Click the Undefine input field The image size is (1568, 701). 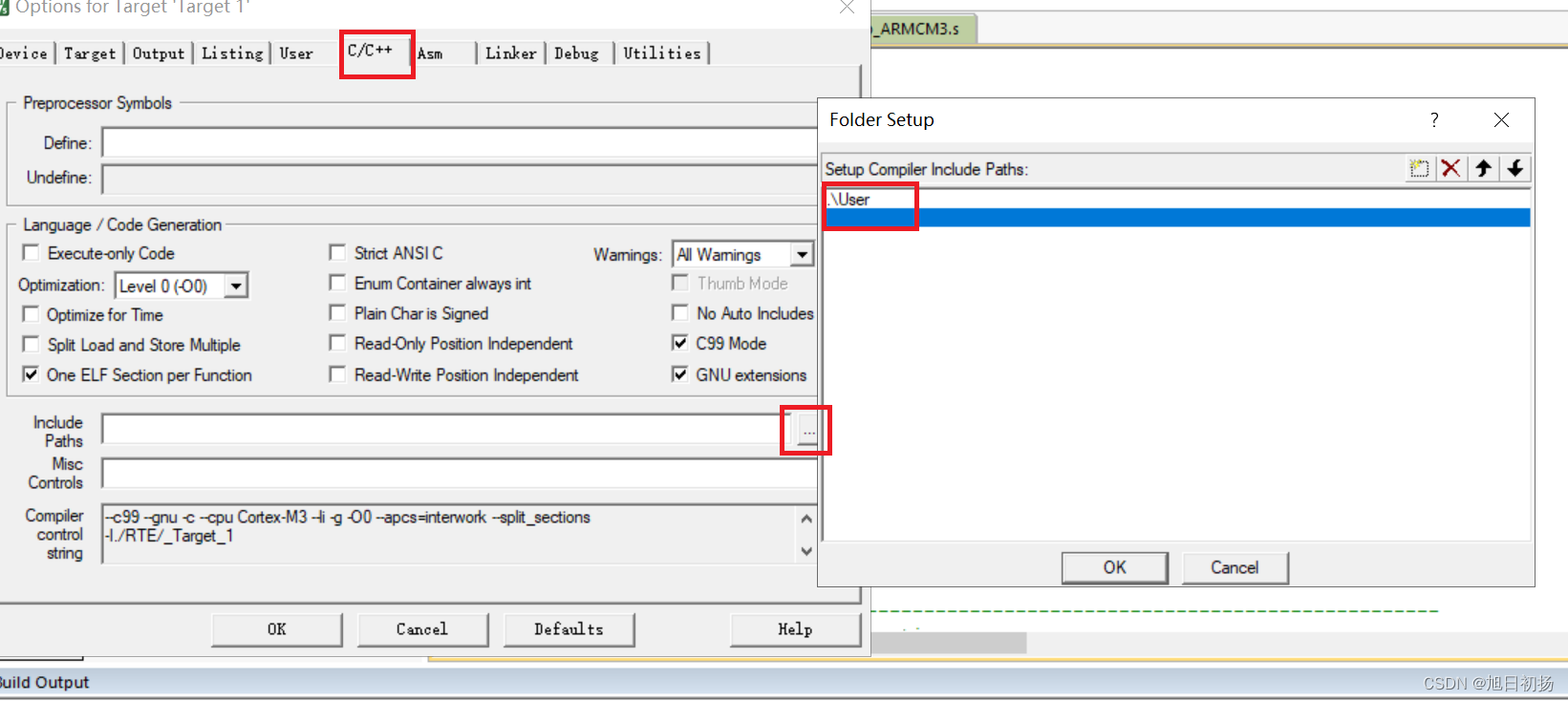[460, 178]
